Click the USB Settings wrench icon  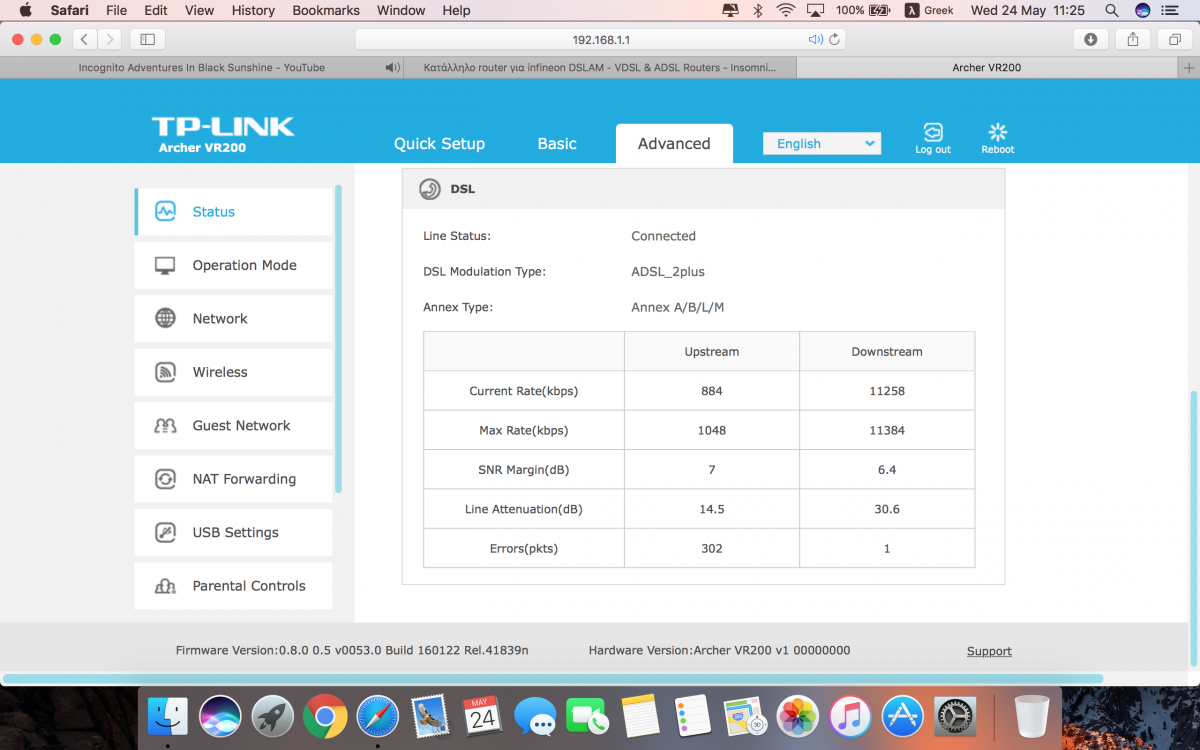pyautogui.click(x=165, y=533)
